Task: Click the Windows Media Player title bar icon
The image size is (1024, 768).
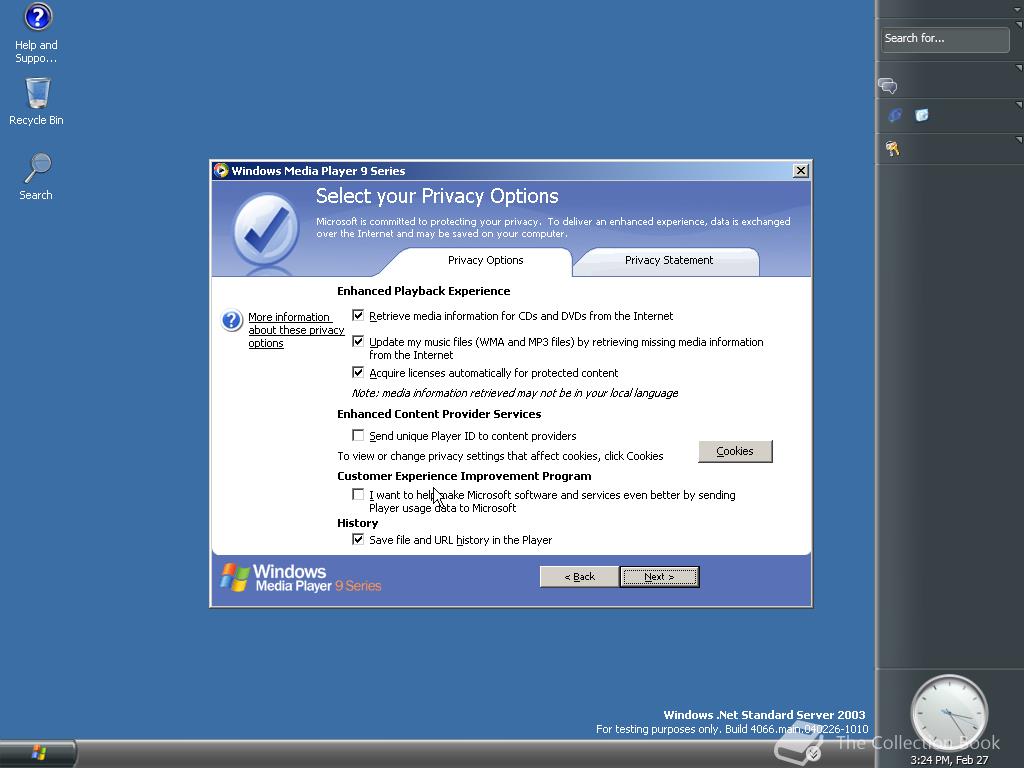Action: coord(221,170)
